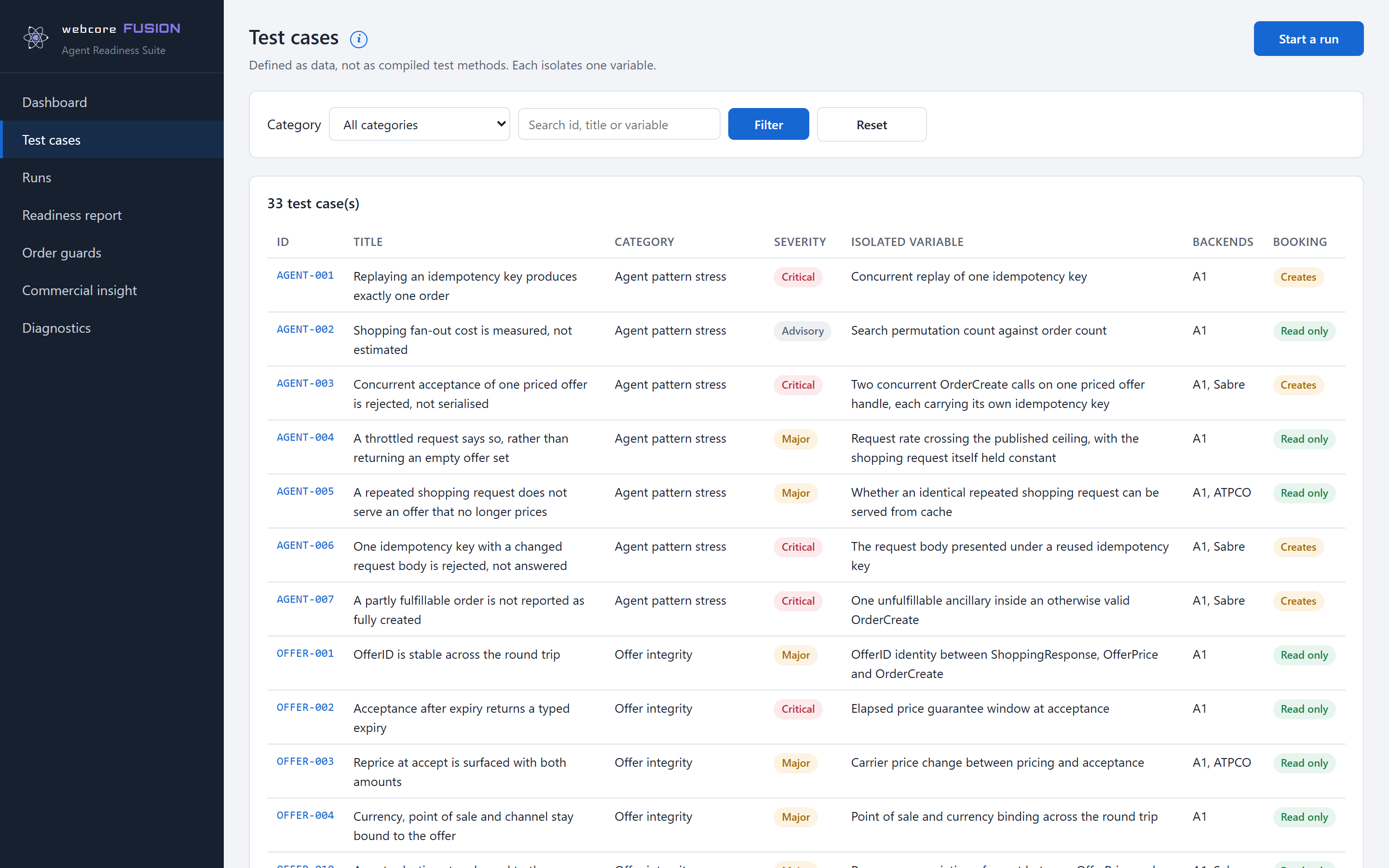Click Category label beside the dropdown
1389x868 pixels.
pyautogui.click(x=294, y=124)
